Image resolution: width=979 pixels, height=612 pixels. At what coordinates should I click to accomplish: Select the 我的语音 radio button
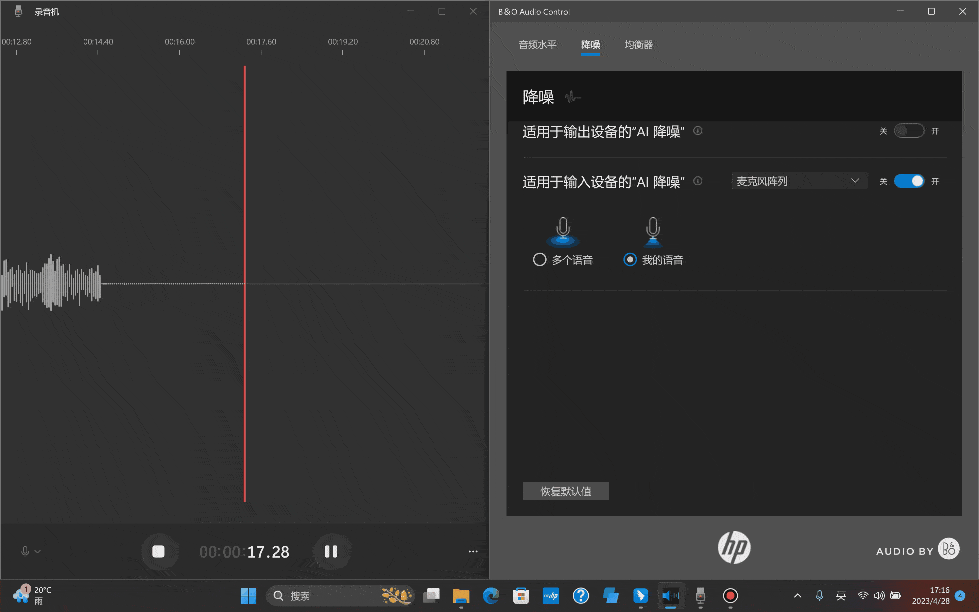click(630, 260)
